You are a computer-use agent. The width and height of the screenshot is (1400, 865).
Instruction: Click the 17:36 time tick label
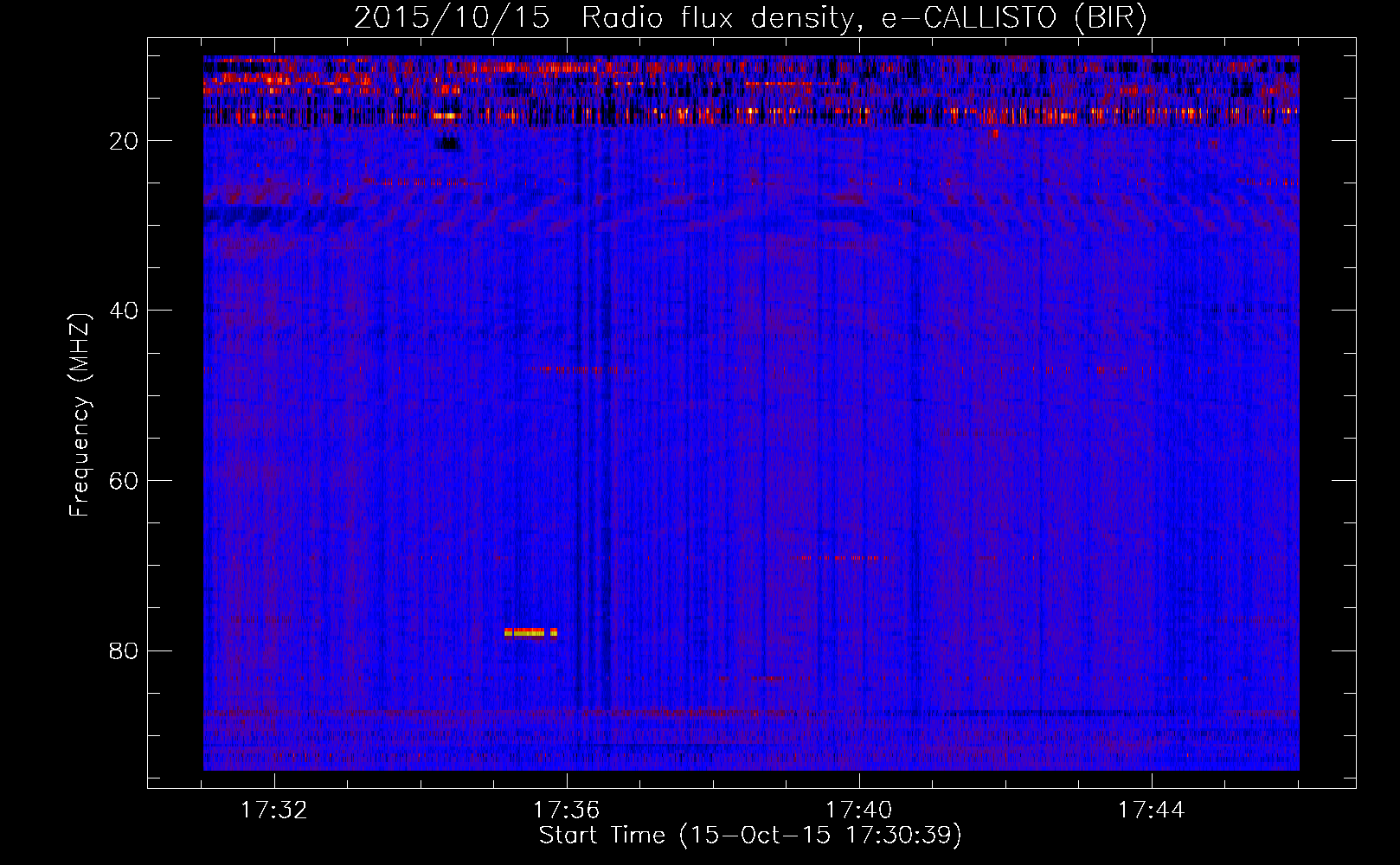567,811
